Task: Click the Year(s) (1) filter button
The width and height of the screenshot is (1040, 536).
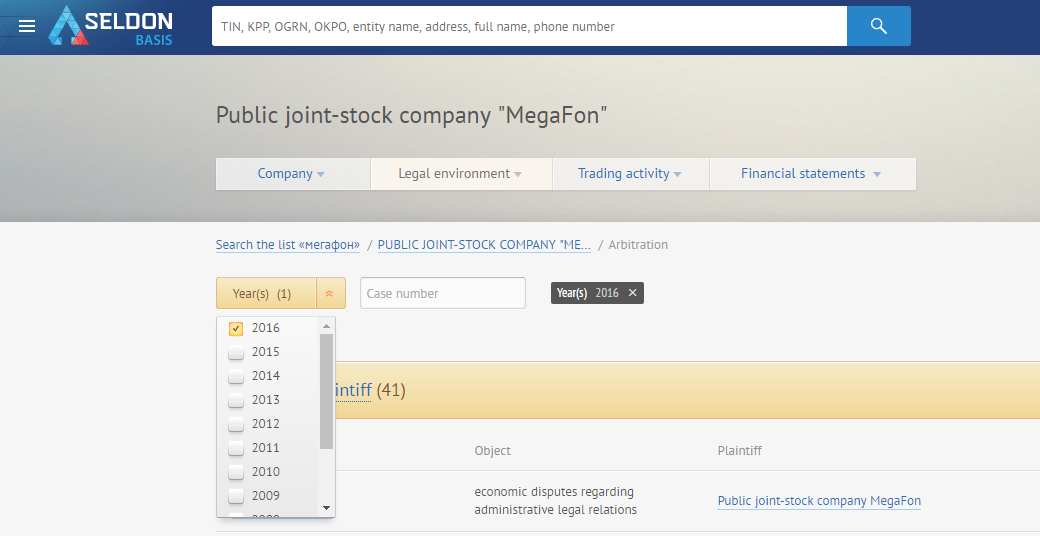Action: tap(266, 293)
